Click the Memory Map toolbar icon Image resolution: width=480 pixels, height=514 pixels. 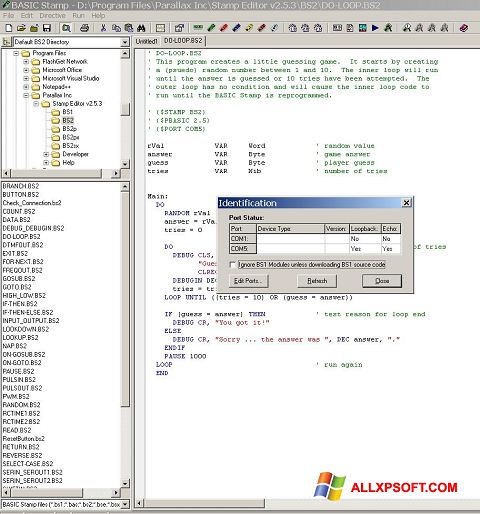[363, 28]
